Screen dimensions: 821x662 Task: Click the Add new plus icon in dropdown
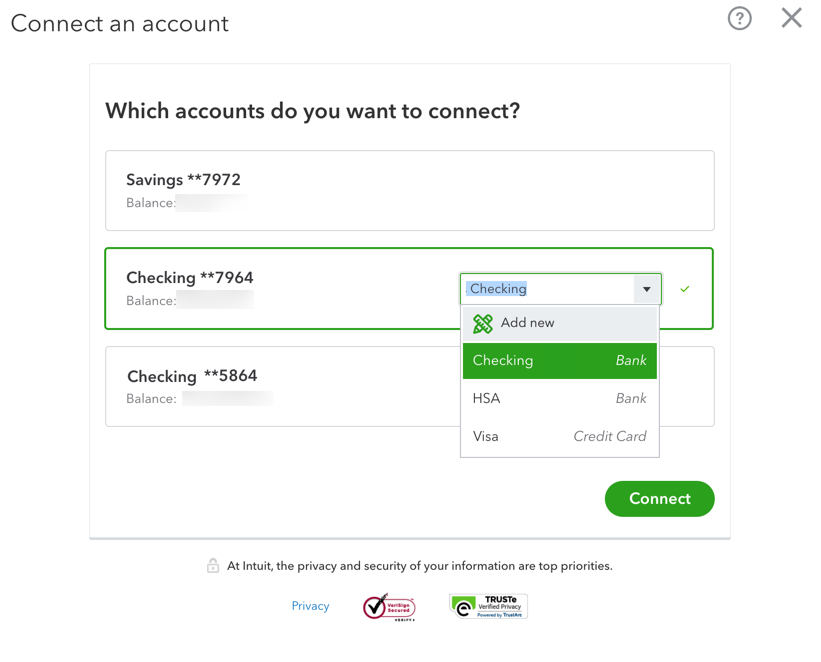(x=482, y=323)
